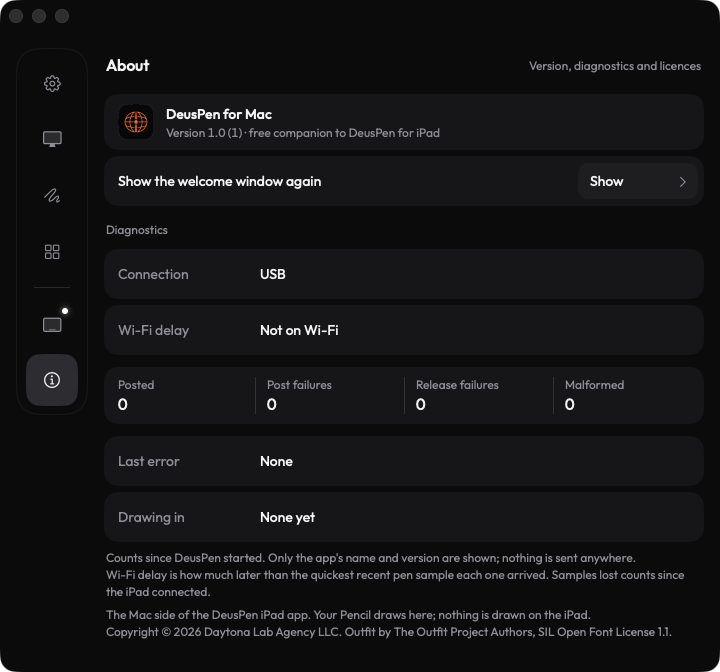Click the yellow minimize window button

tap(39, 16)
